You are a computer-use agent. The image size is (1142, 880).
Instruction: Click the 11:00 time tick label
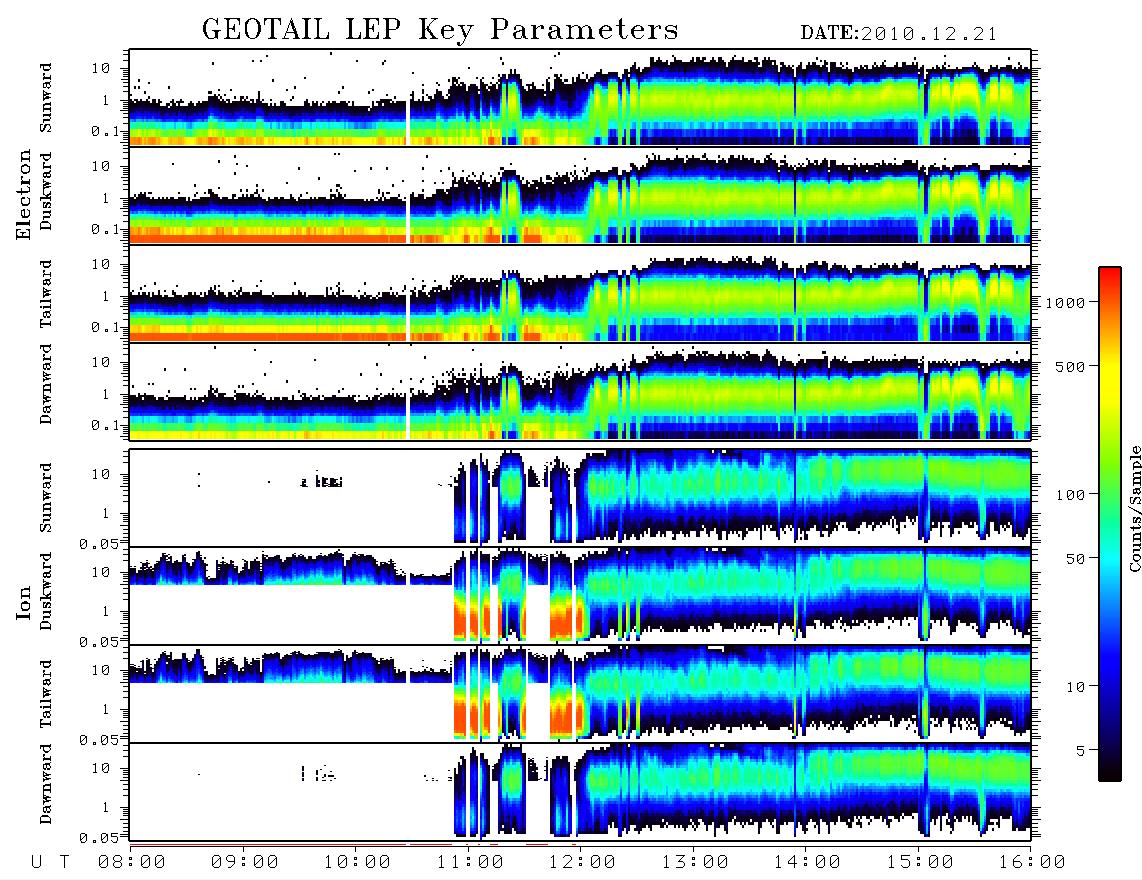[x=470, y=862]
